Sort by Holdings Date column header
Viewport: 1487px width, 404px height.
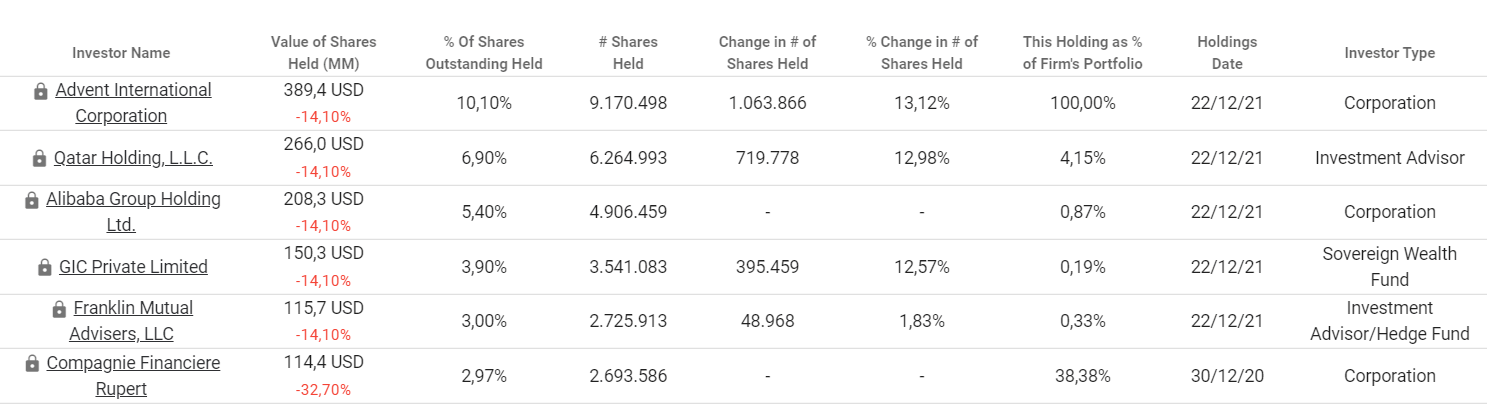click(1226, 53)
